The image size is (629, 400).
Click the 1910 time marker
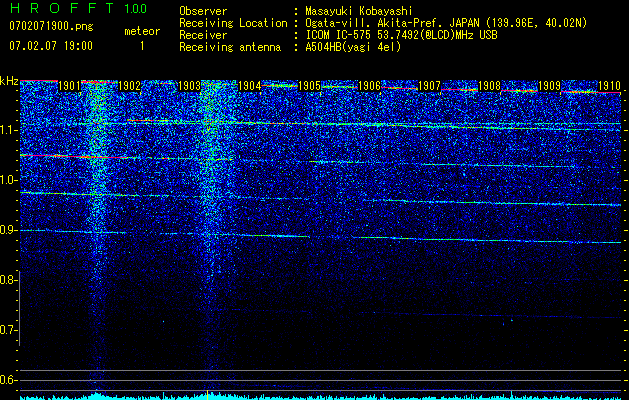click(x=610, y=86)
